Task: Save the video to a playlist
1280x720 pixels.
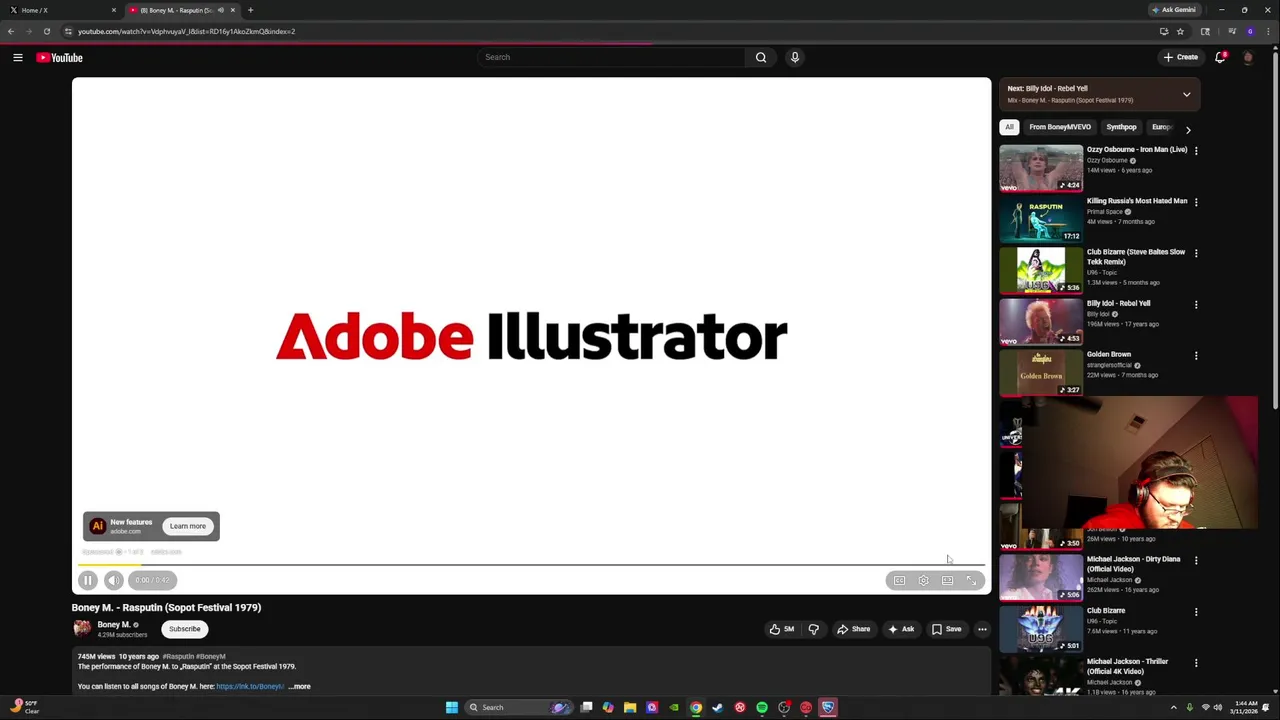Action: (946, 629)
